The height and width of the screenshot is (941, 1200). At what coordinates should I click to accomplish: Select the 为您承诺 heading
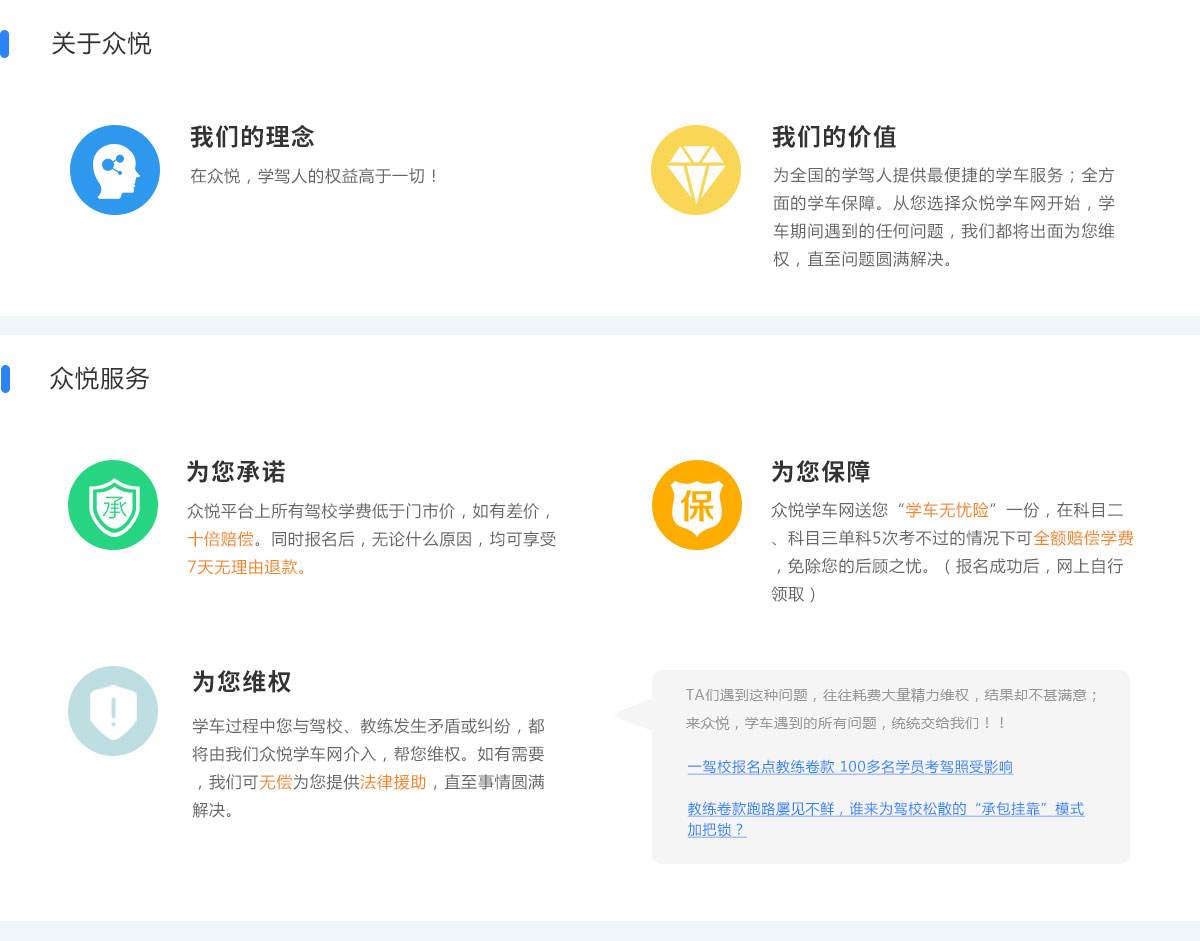click(x=236, y=472)
